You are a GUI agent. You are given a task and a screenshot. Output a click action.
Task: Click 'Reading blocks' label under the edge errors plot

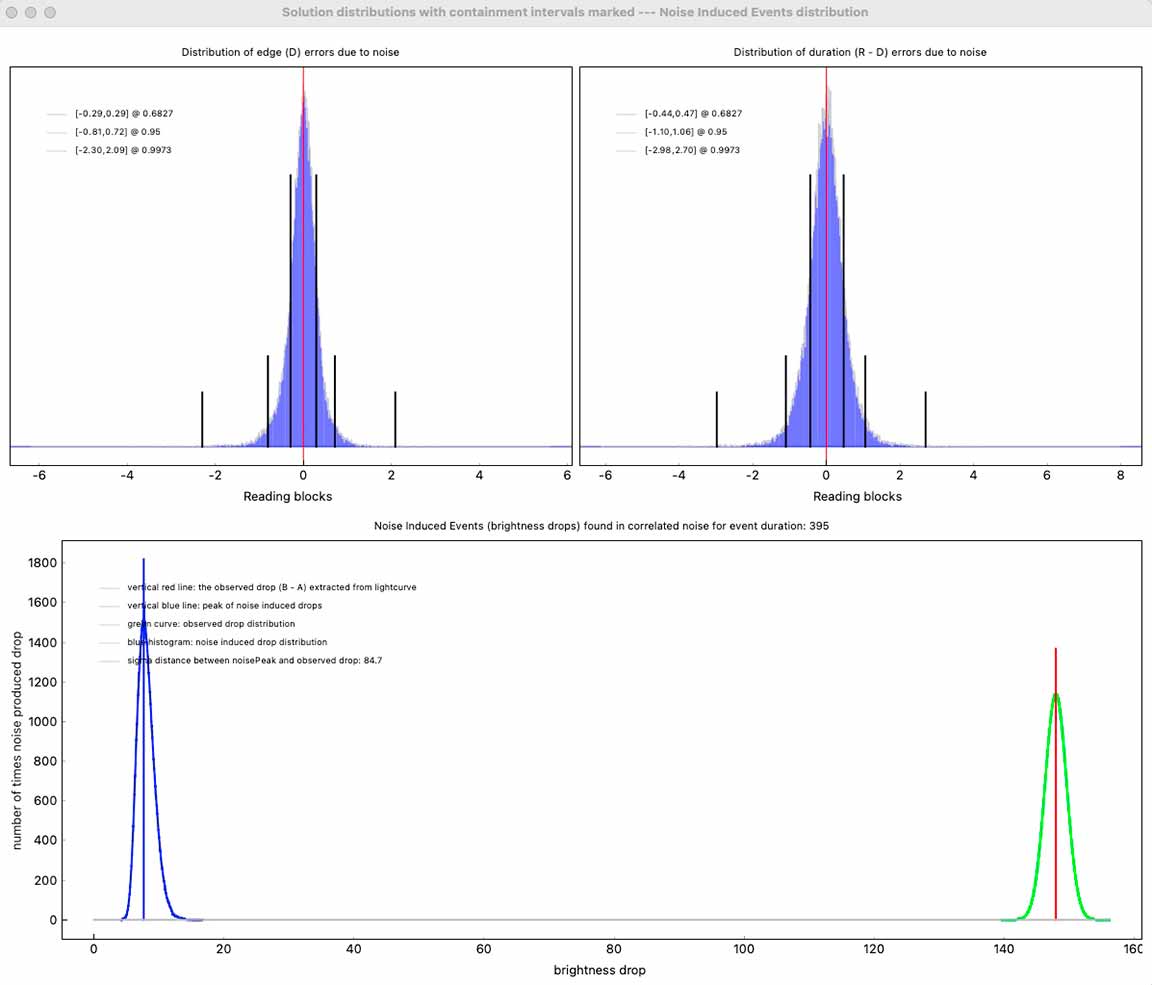point(288,496)
